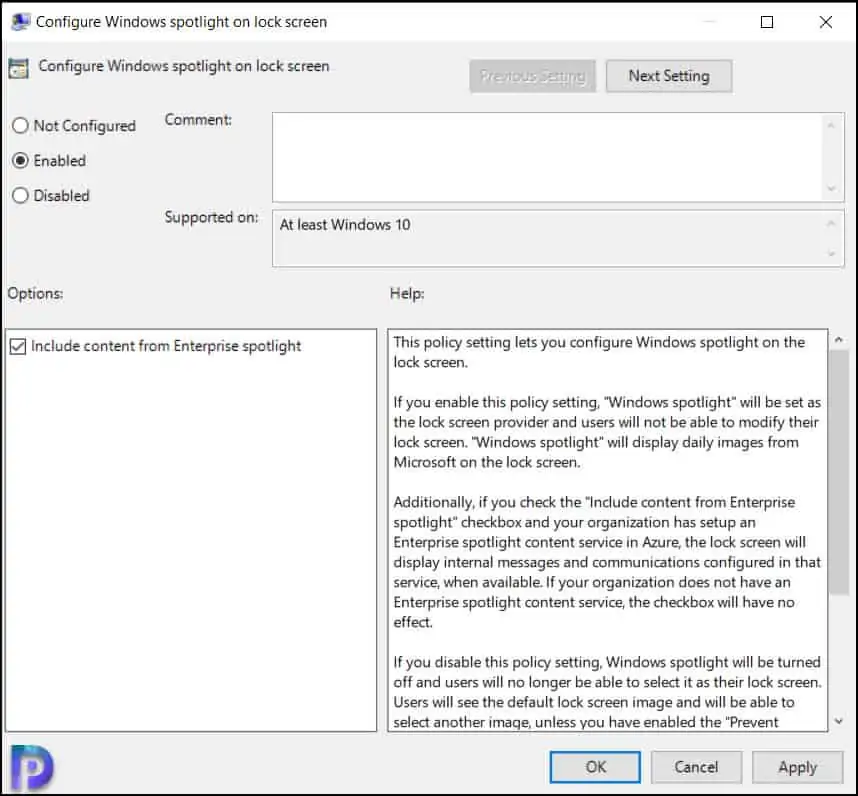
Task: Click the help paragraph starting 'If you enable'
Action: pos(607,432)
